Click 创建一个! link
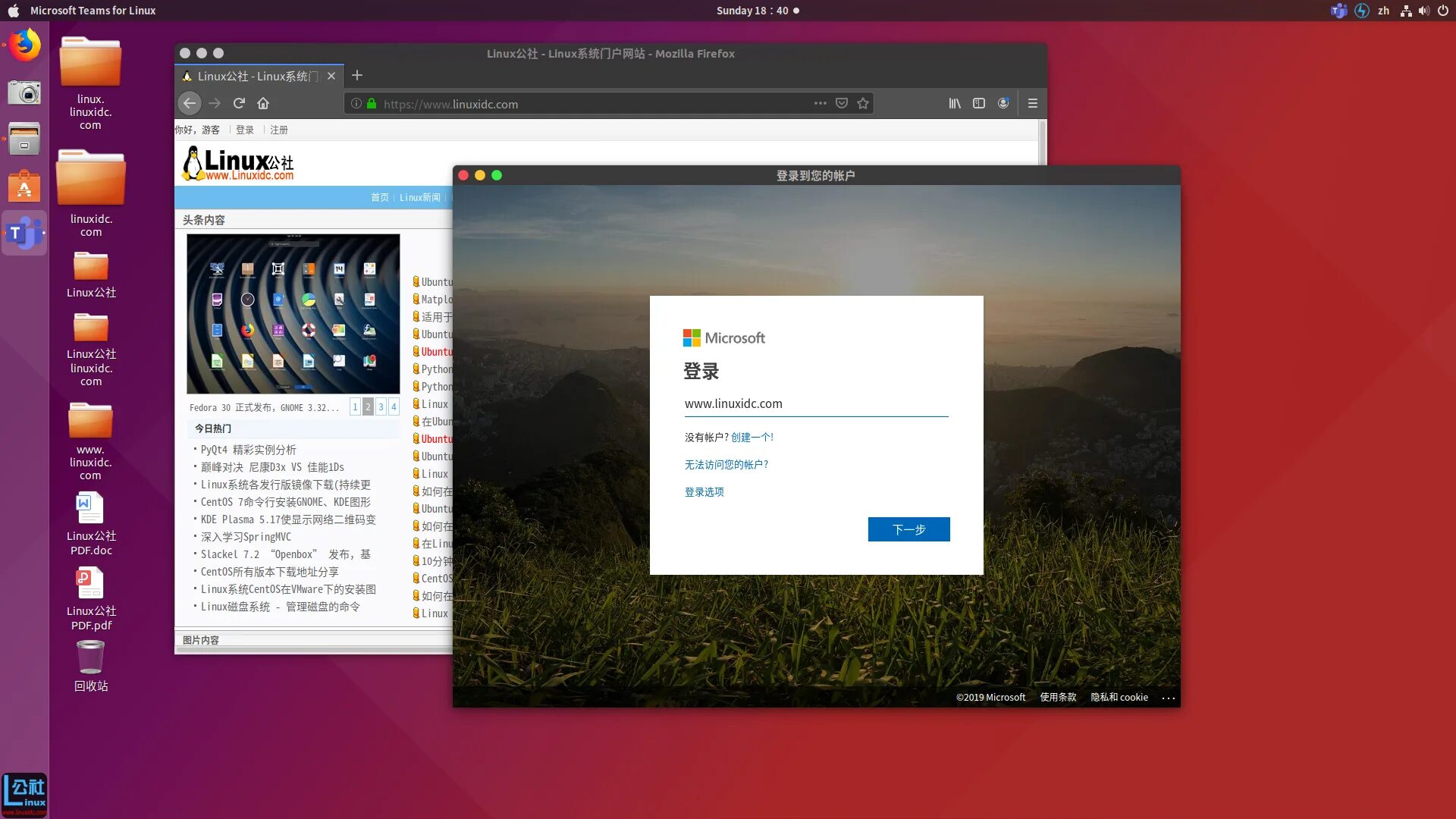This screenshot has width=1456, height=819. (x=752, y=437)
